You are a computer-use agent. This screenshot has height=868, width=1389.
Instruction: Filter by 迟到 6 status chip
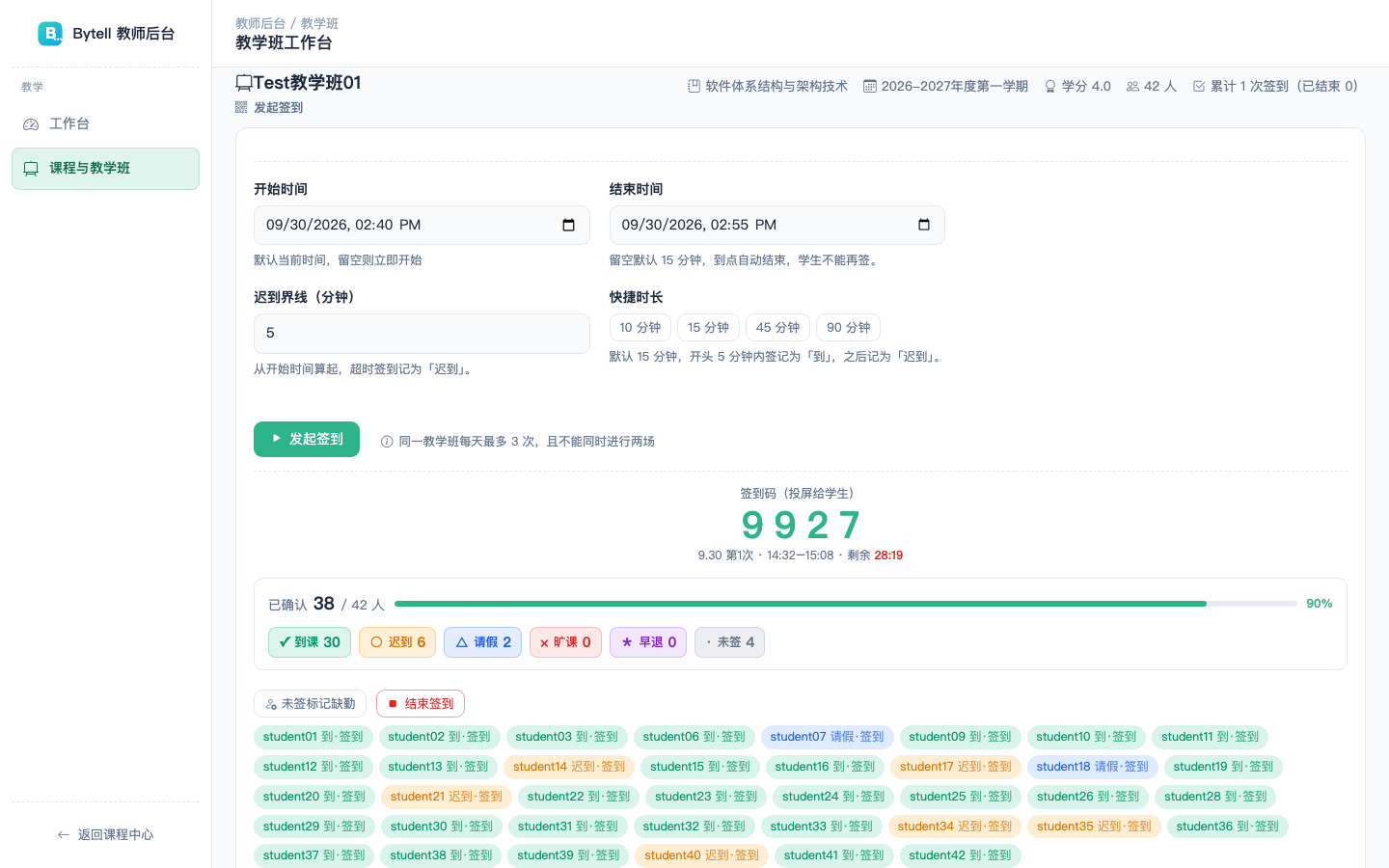pos(397,642)
